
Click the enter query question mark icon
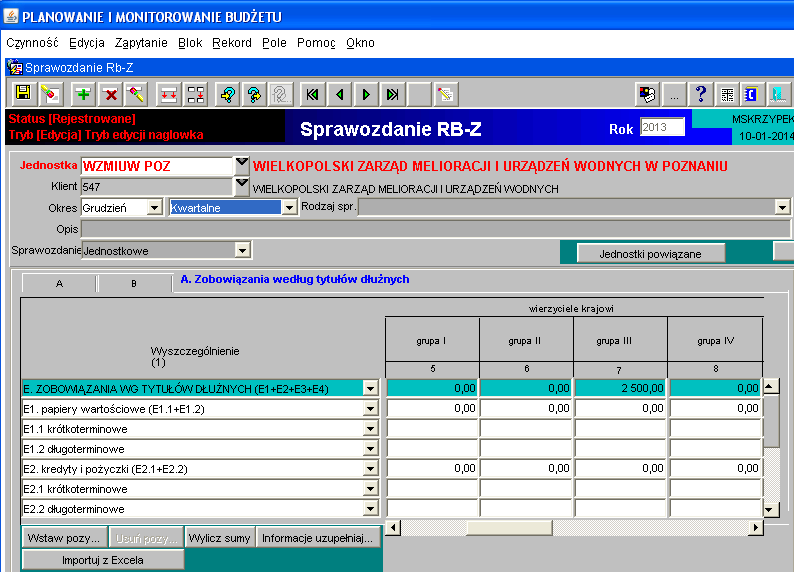[x=228, y=94]
